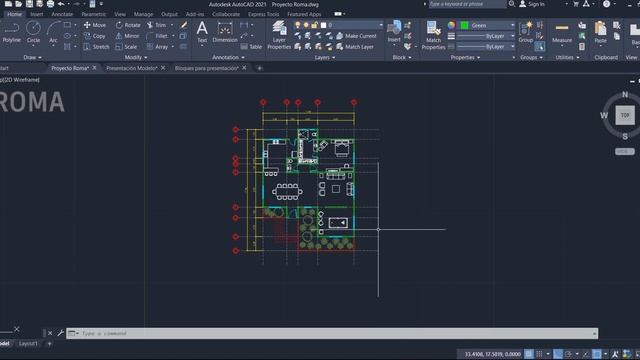Click the Paste tool
640x360 pixels.
(600, 32)
